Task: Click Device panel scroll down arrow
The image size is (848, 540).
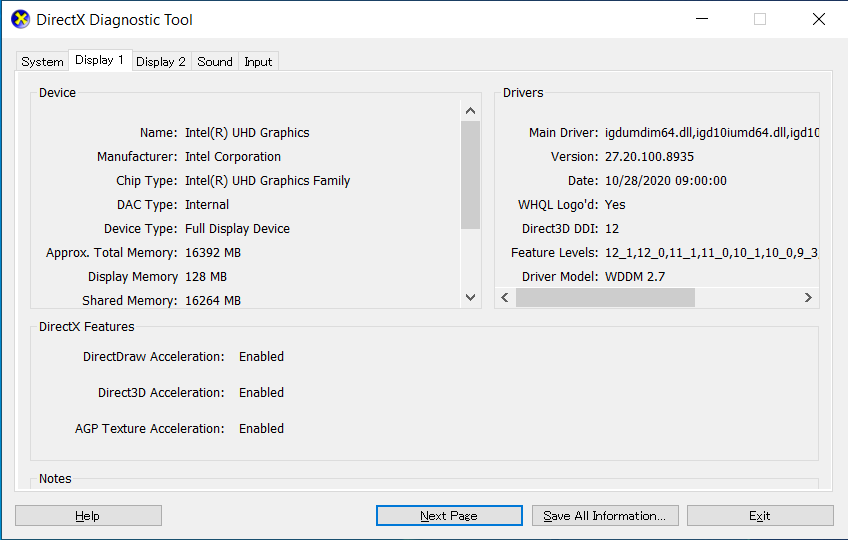Action: tap(471, 297)
